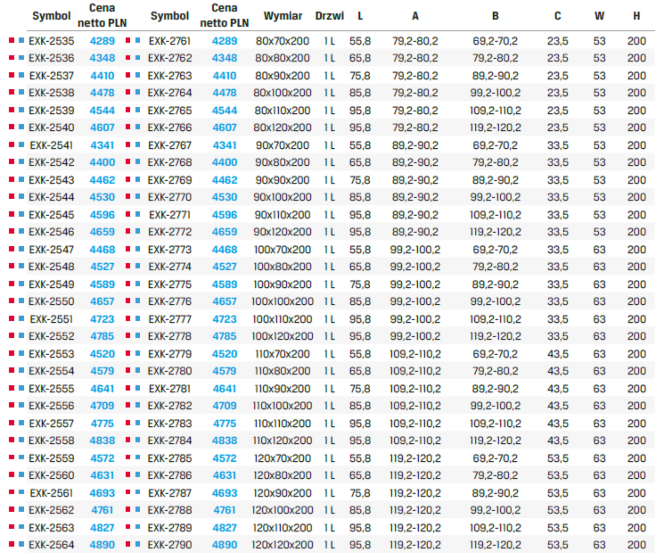Click price 4589 next to EXK-2775
The height and width of the screenshot is (560, 656).
(225, 284)
